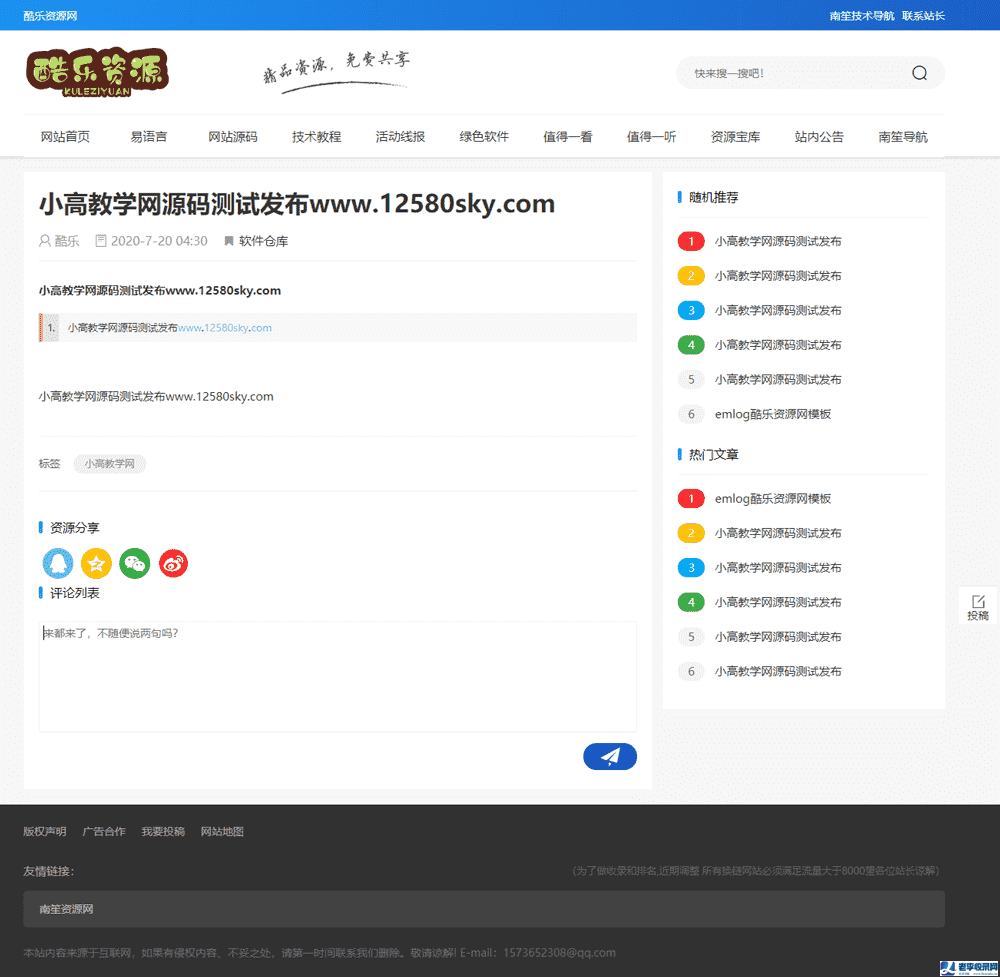1000x977 pixels.
Task: Share the article to Weibo
Action: (x=172, y=563)
